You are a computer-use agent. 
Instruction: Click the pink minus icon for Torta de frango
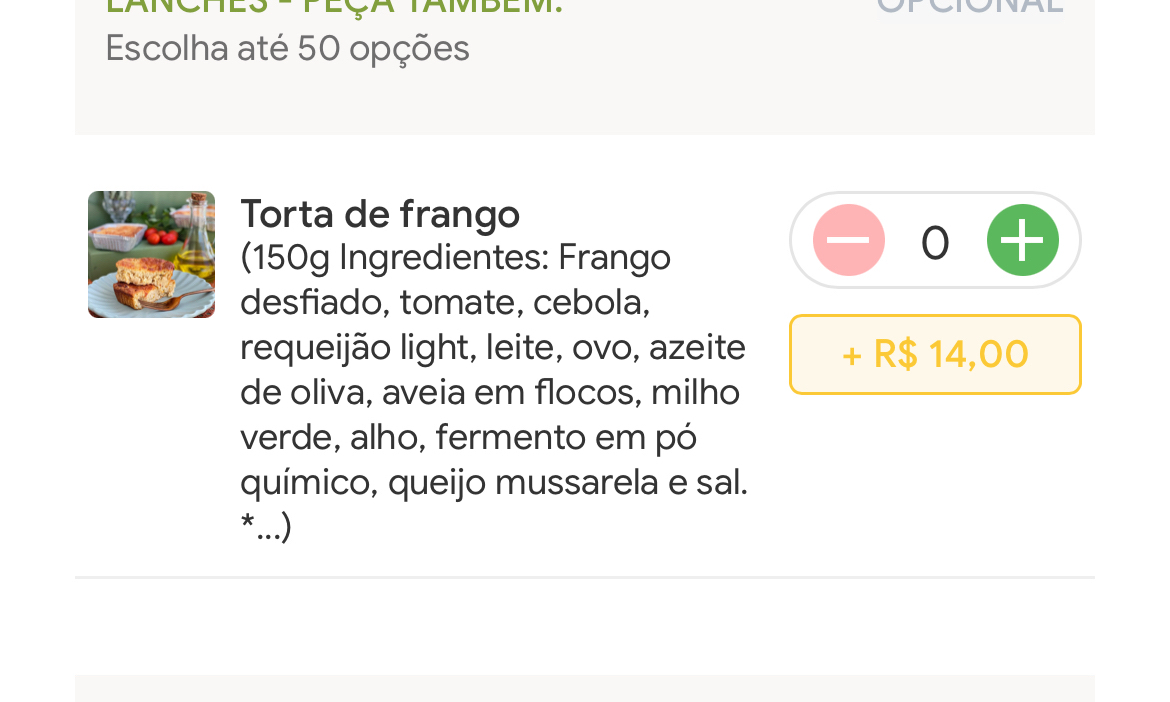(x=847, y=240)
